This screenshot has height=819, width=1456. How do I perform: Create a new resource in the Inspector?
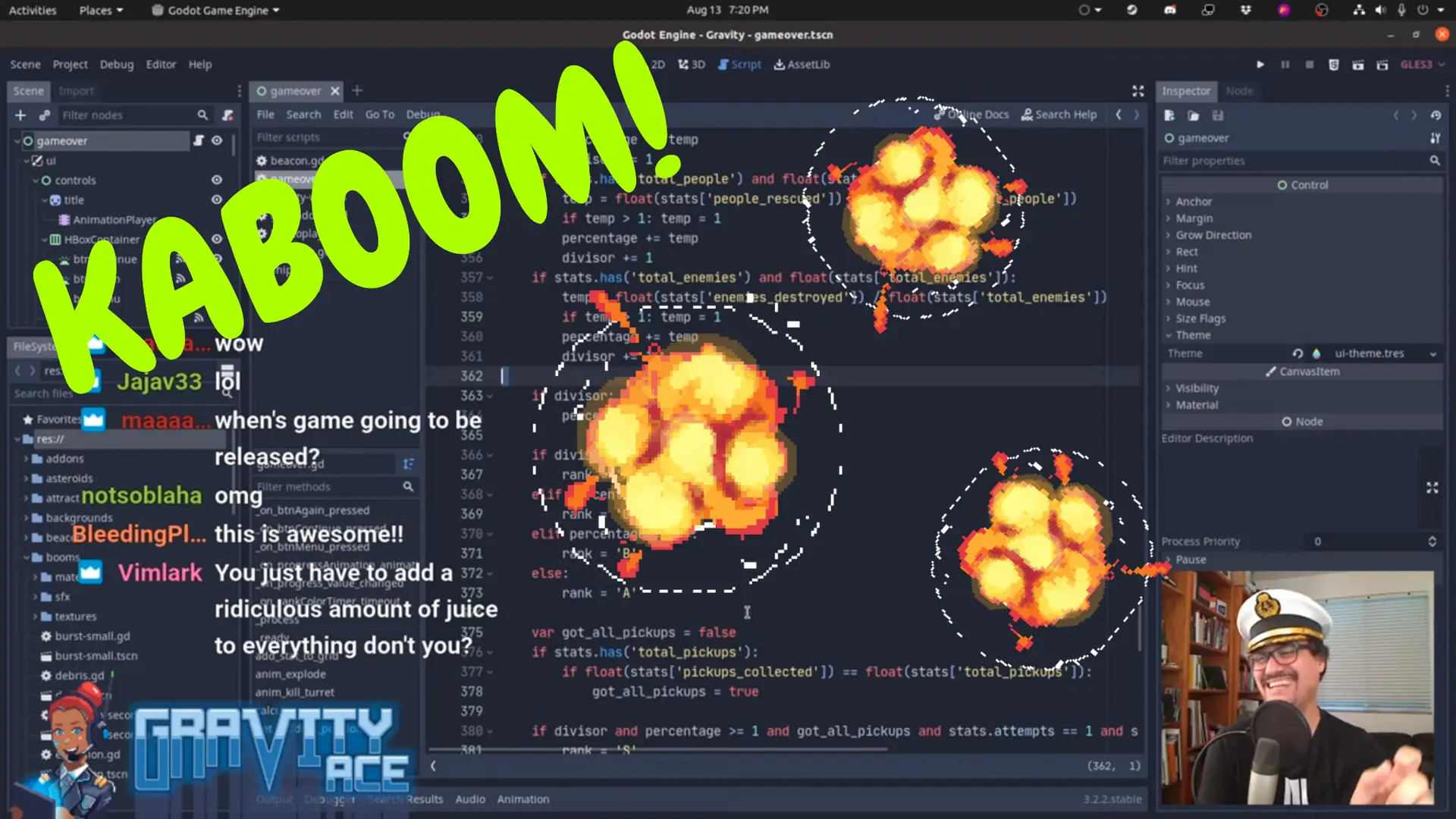(x=1168, y=115)
